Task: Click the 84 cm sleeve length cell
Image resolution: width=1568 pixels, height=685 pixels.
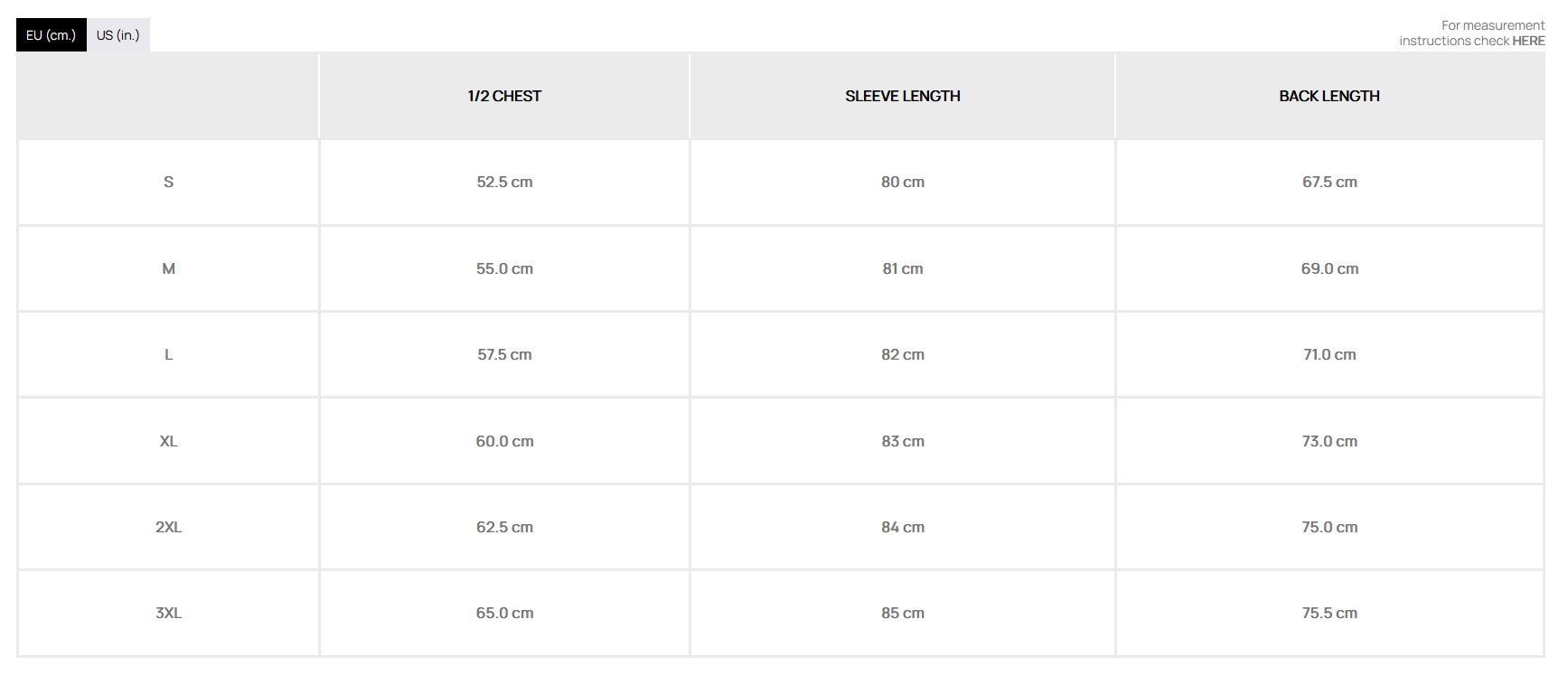Action: pyautogui.click(x=902, y=527)
